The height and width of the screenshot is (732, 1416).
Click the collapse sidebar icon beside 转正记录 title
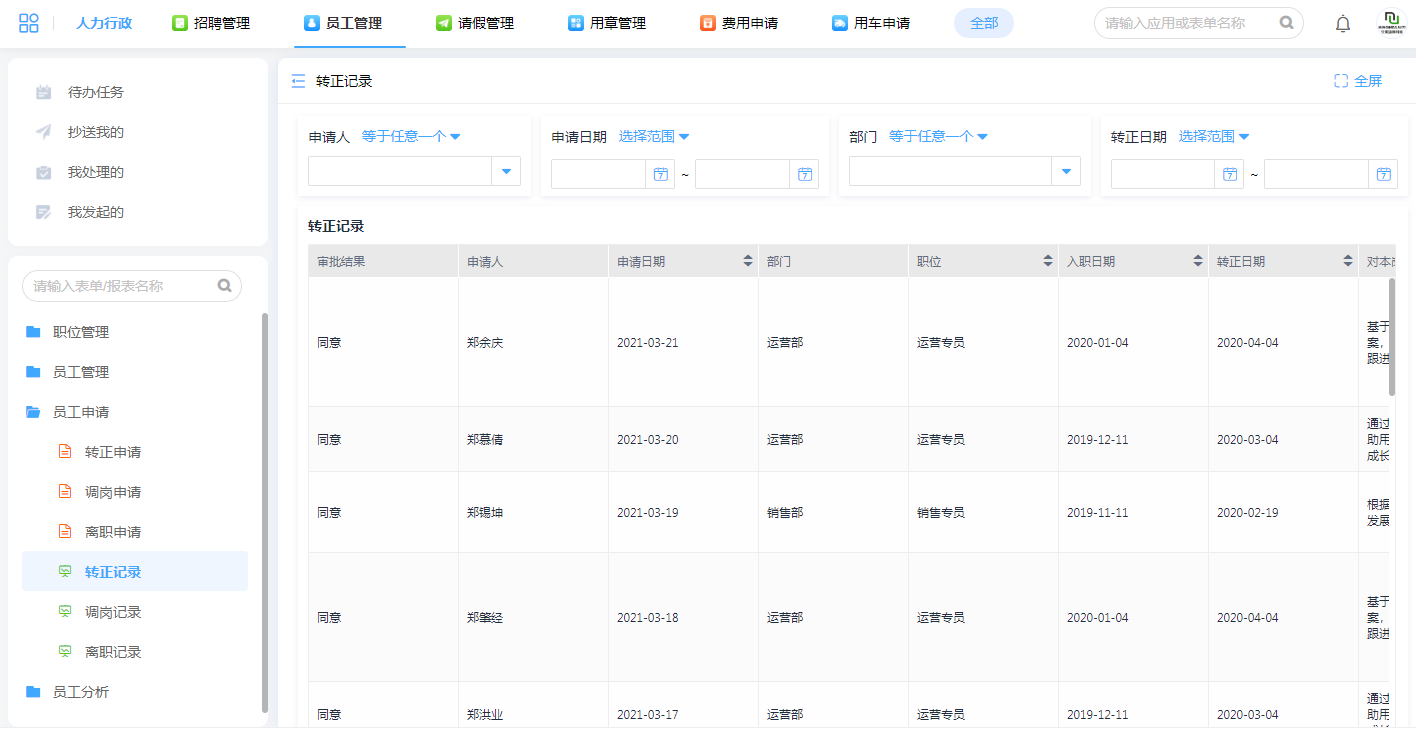(298, 82)
